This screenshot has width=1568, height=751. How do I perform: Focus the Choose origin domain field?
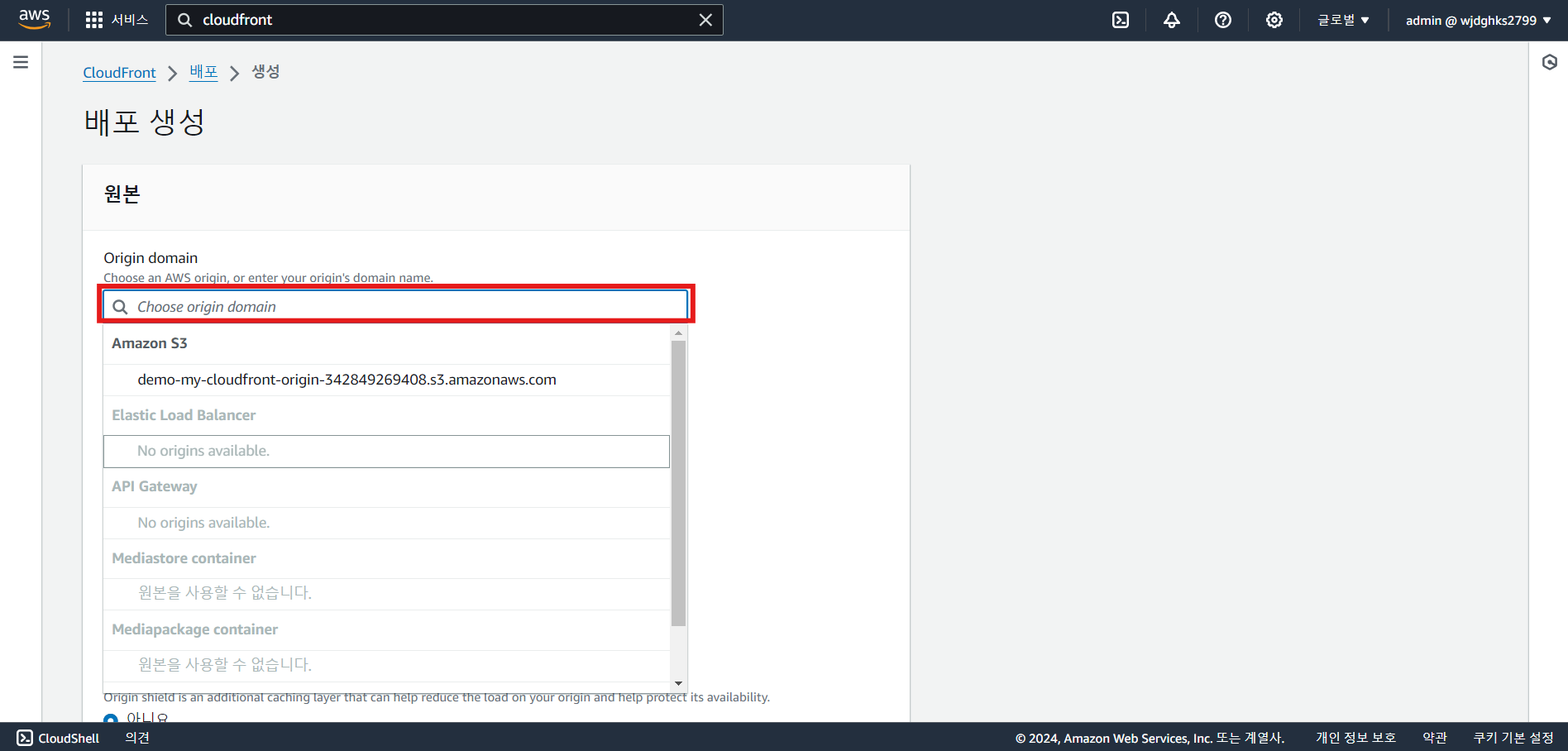(395, 306)
